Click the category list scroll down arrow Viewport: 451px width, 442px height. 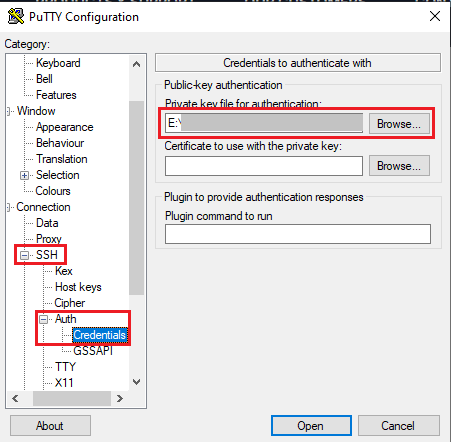[x=136, y=382]
